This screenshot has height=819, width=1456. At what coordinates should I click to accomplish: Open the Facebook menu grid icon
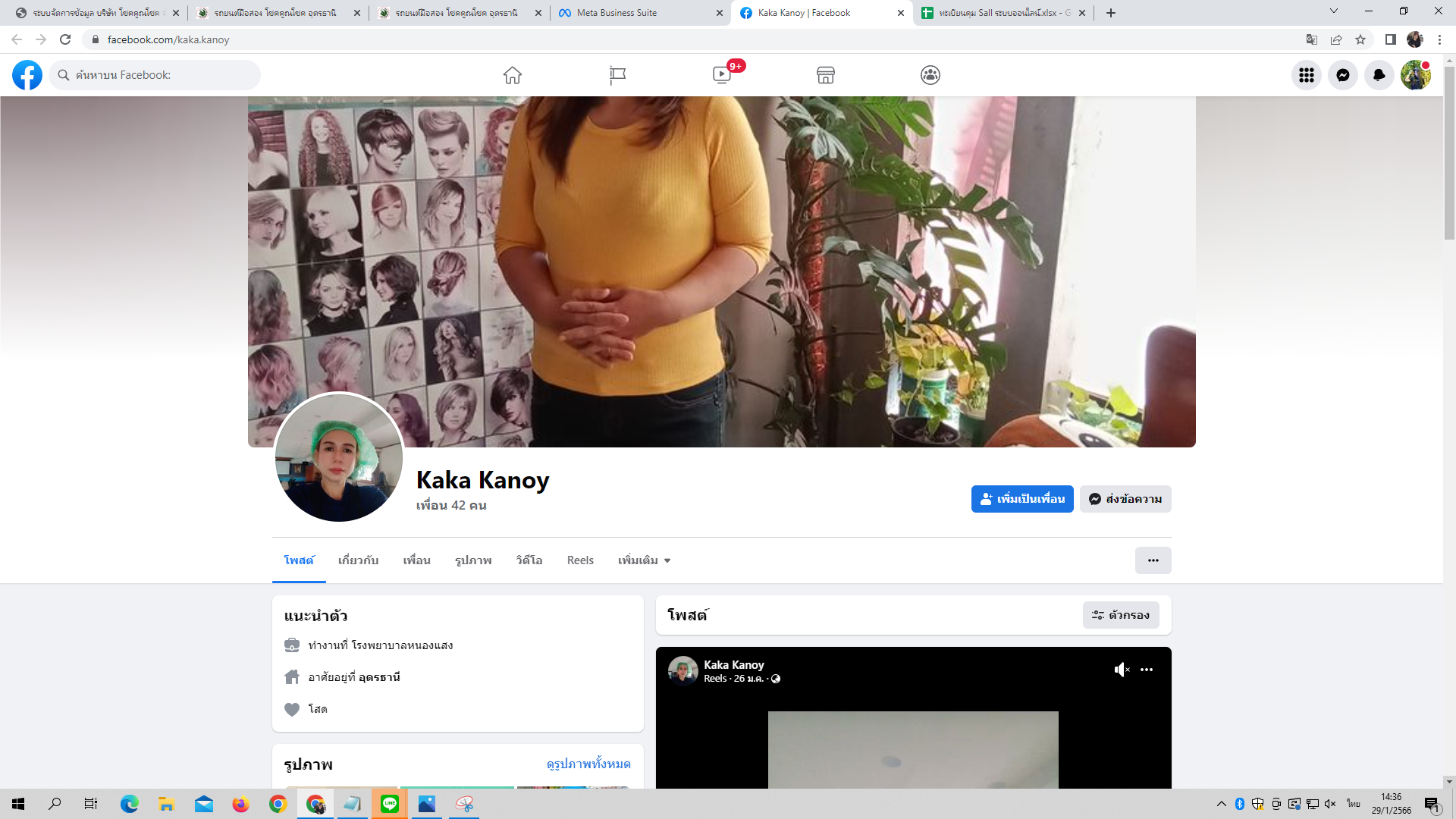click(1307, 75)
